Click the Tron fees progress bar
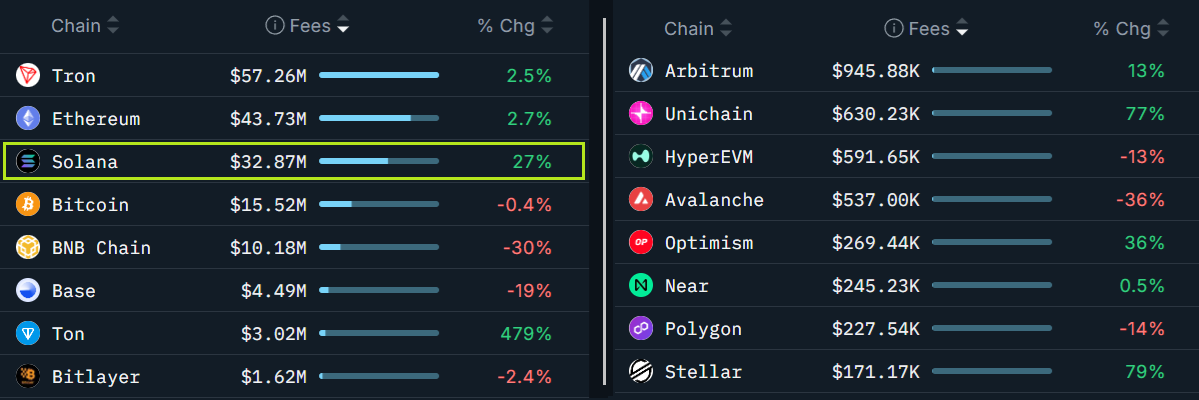 pos(379,75)
